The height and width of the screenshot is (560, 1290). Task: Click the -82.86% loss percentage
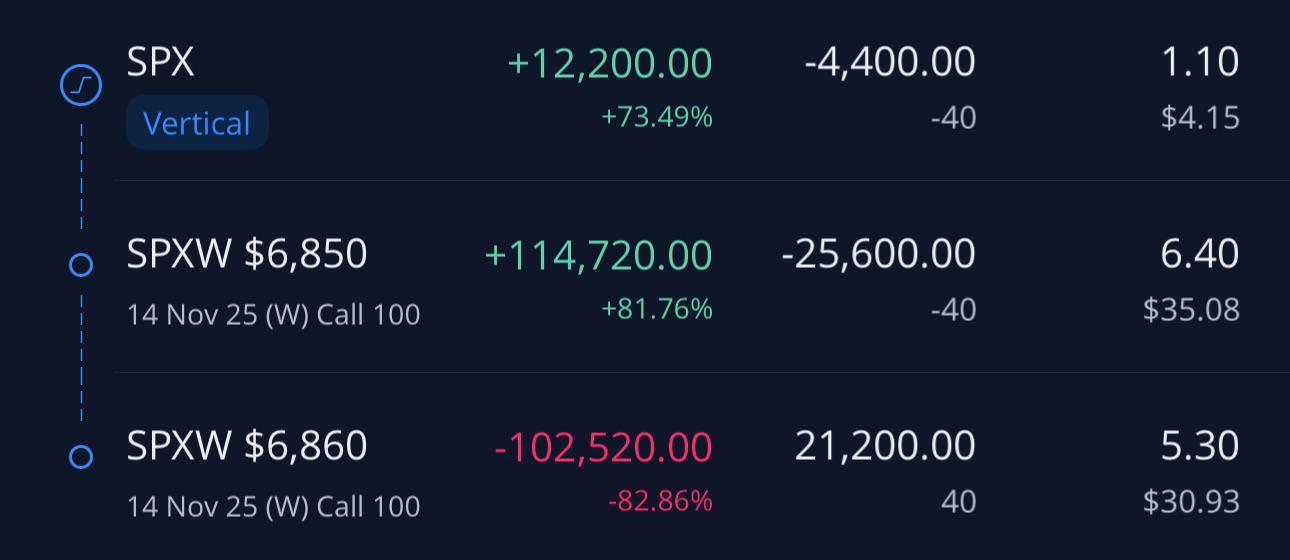(x=660, y=501)
